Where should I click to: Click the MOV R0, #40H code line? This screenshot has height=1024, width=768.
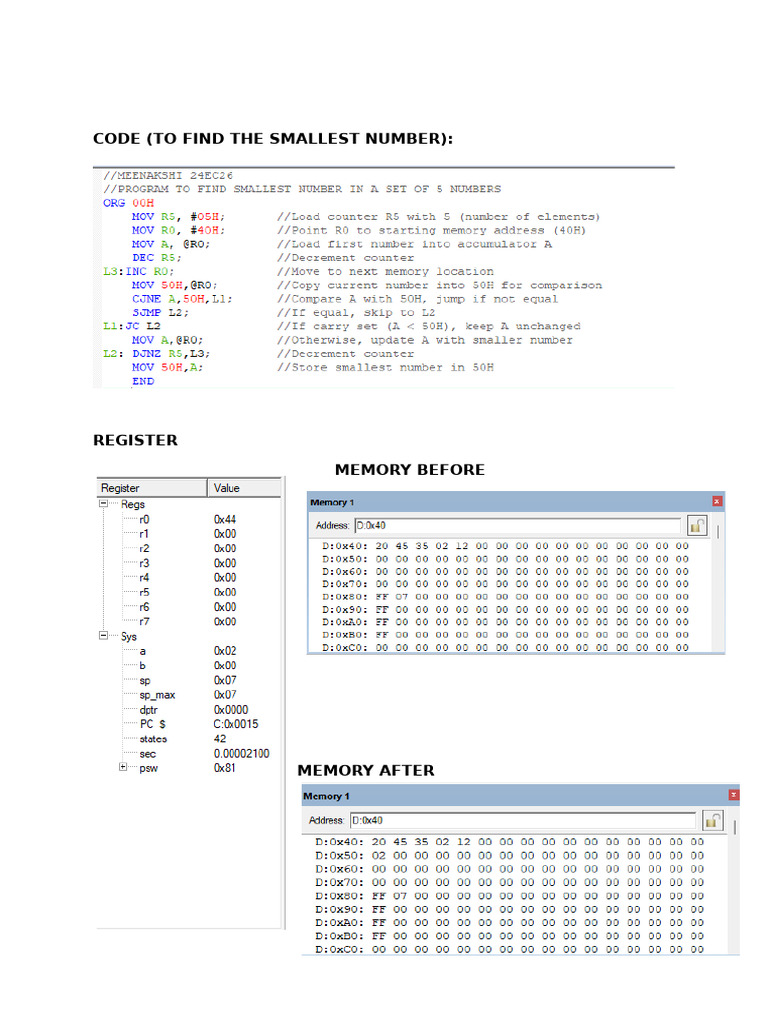[x=178, y=231]
